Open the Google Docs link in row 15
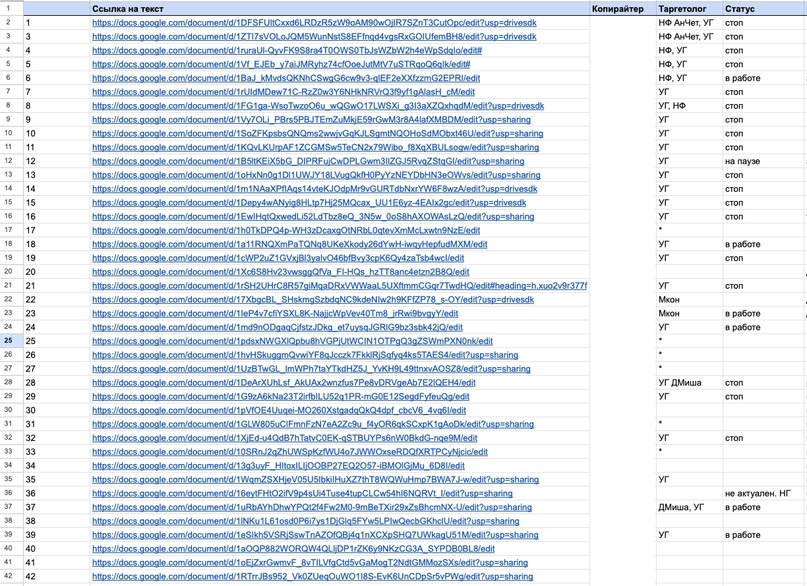Image resolution: width=807 pixels, height=586 pixels. [309, 203]
